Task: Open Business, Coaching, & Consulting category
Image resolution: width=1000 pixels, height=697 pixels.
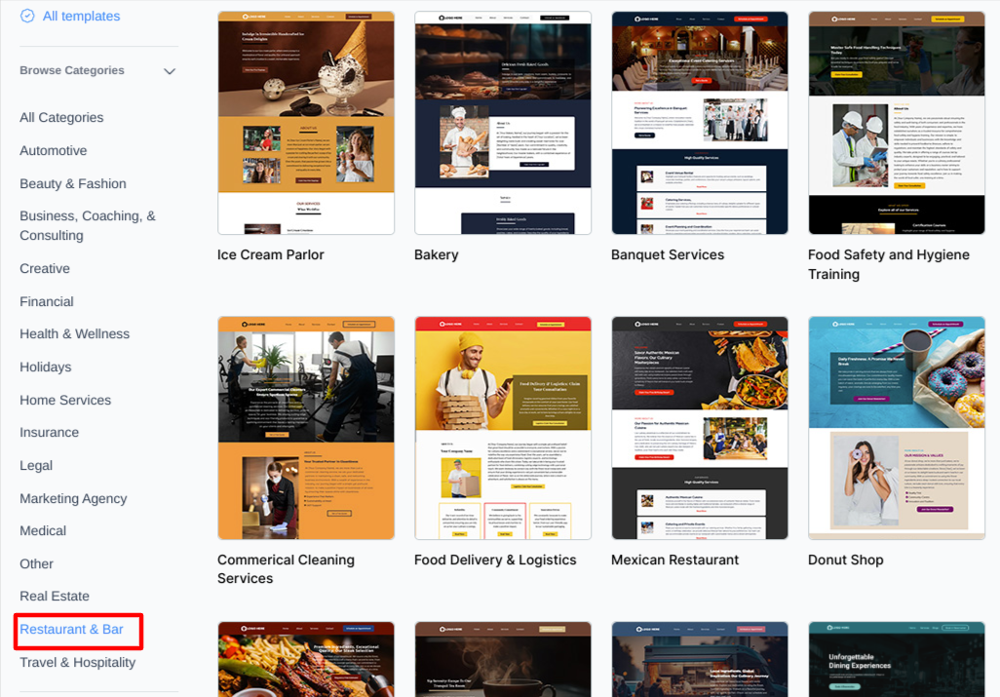Action: (x=87, y=226)
